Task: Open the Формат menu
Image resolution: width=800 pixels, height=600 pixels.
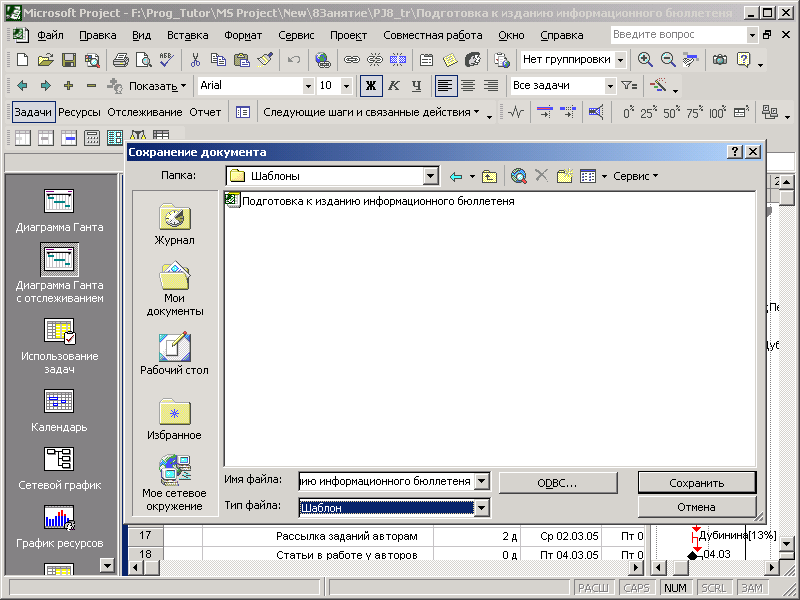Action: (243, 36)
